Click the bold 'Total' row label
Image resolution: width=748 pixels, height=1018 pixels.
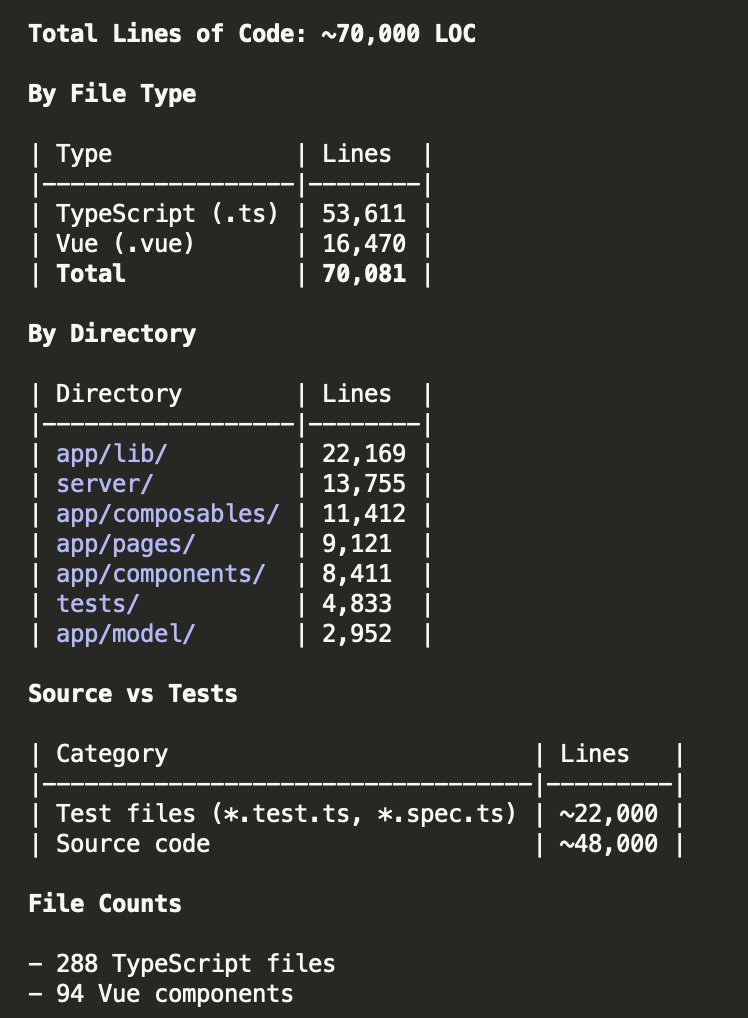(91, 273)
